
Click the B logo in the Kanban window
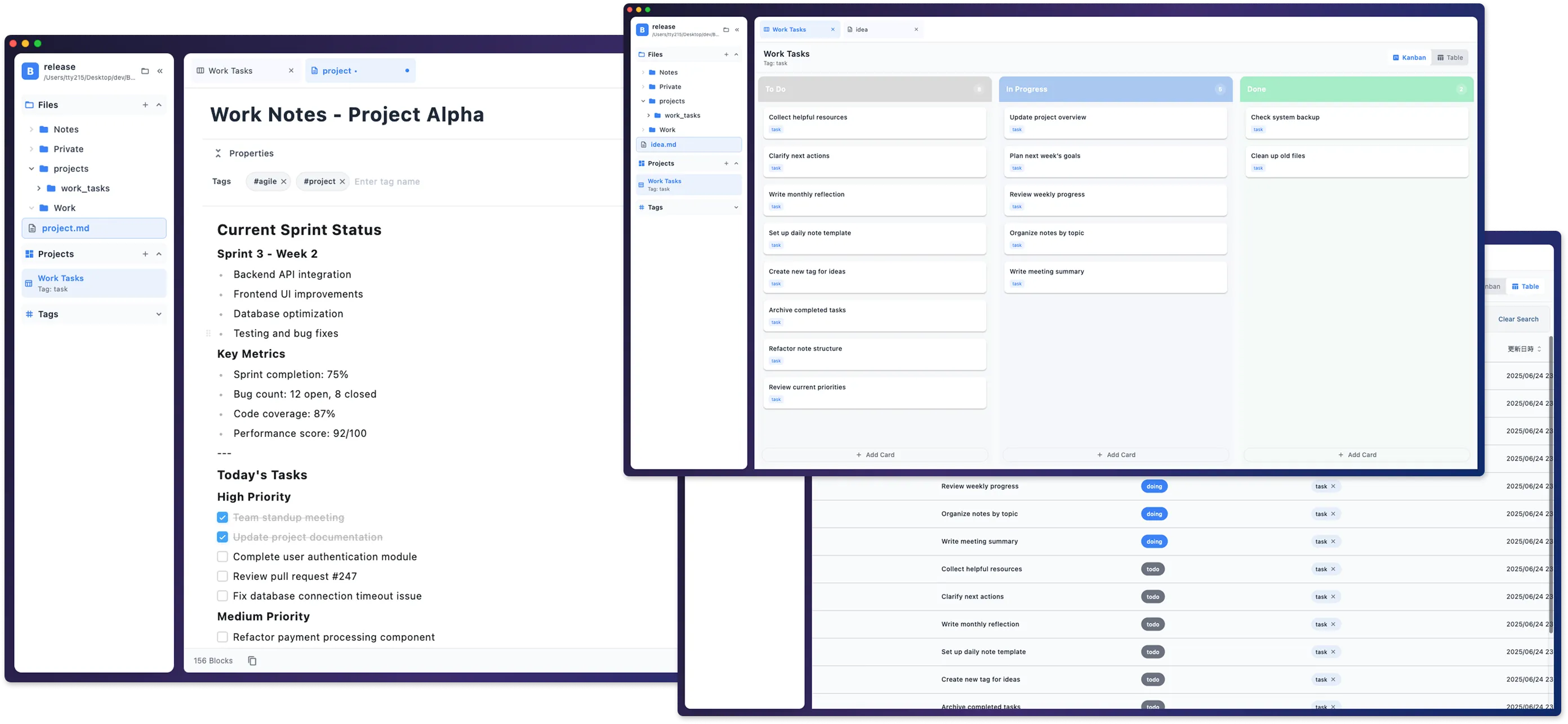click(x=642, y=30)
